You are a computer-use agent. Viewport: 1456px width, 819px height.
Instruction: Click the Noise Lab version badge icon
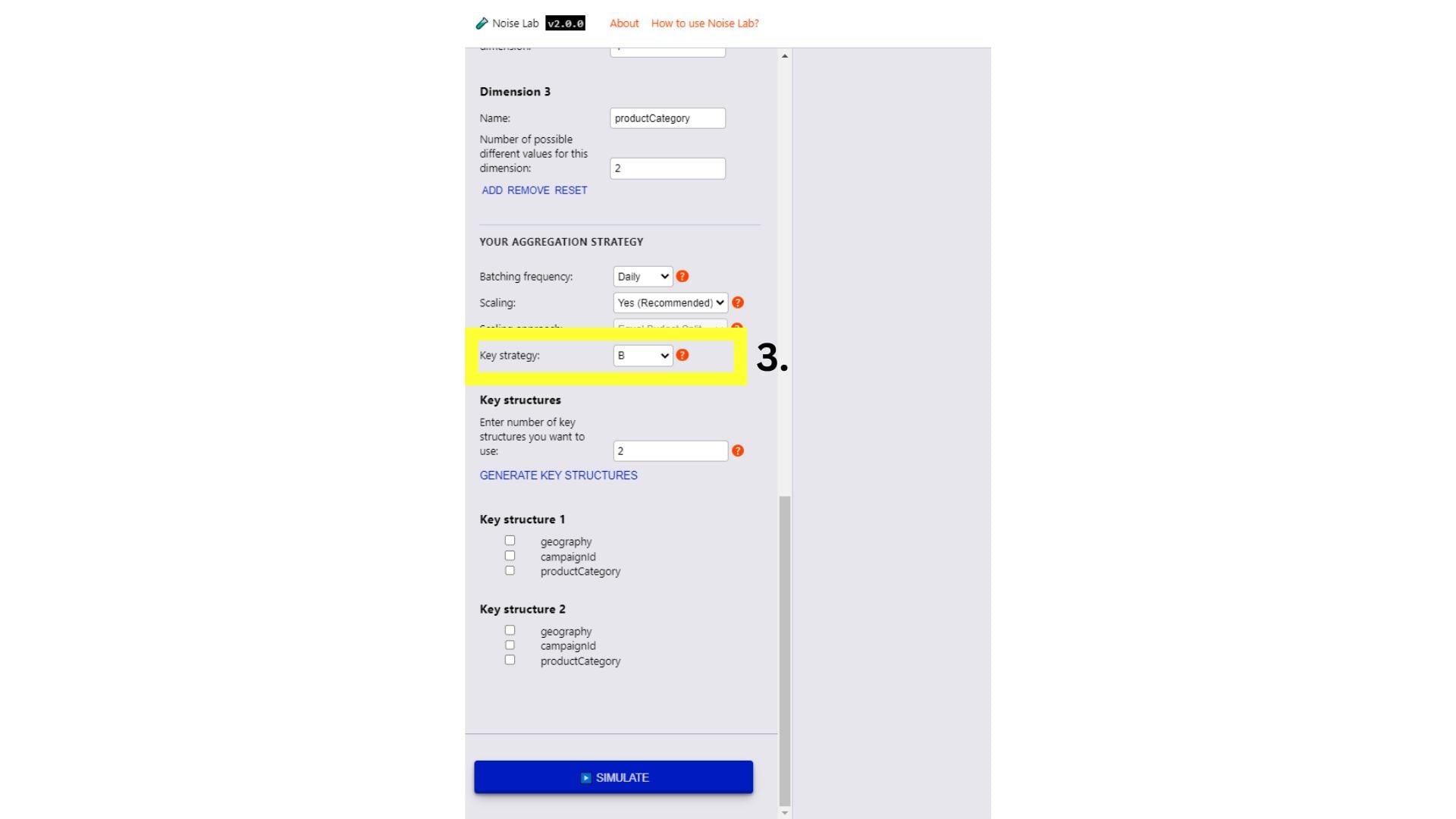point(565,23)
